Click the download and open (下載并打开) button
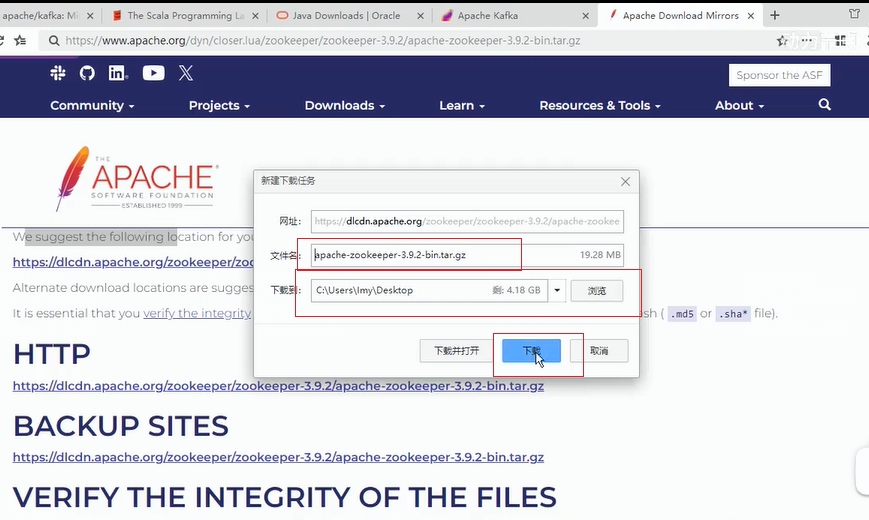 coord(456,351)
